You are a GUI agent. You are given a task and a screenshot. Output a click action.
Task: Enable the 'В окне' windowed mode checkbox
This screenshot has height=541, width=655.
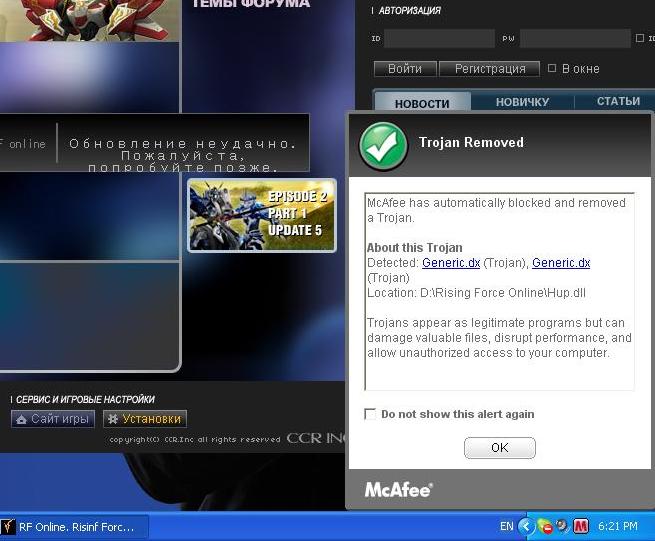tap(552, 68)
